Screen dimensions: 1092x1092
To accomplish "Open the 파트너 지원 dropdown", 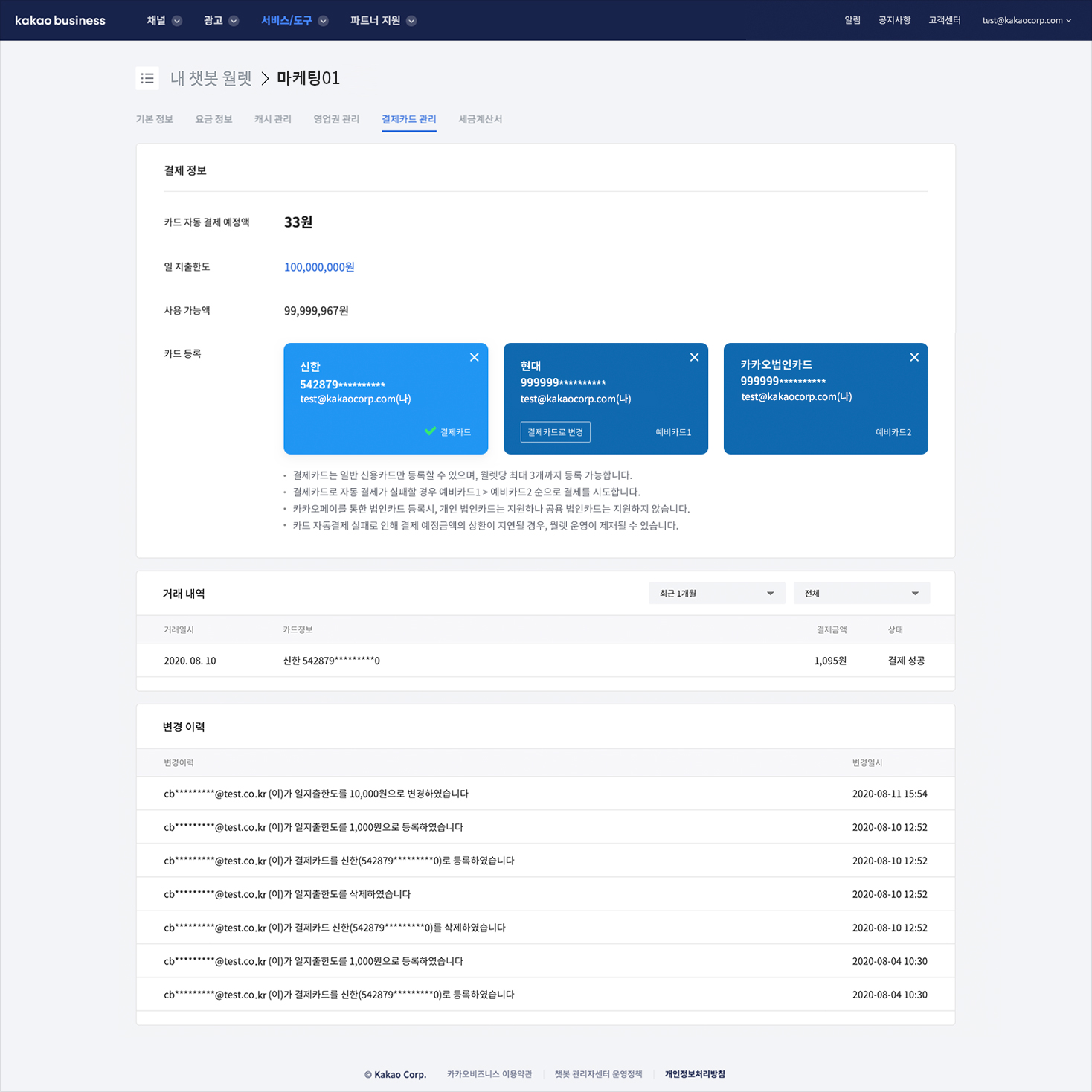I will point(383,21).
